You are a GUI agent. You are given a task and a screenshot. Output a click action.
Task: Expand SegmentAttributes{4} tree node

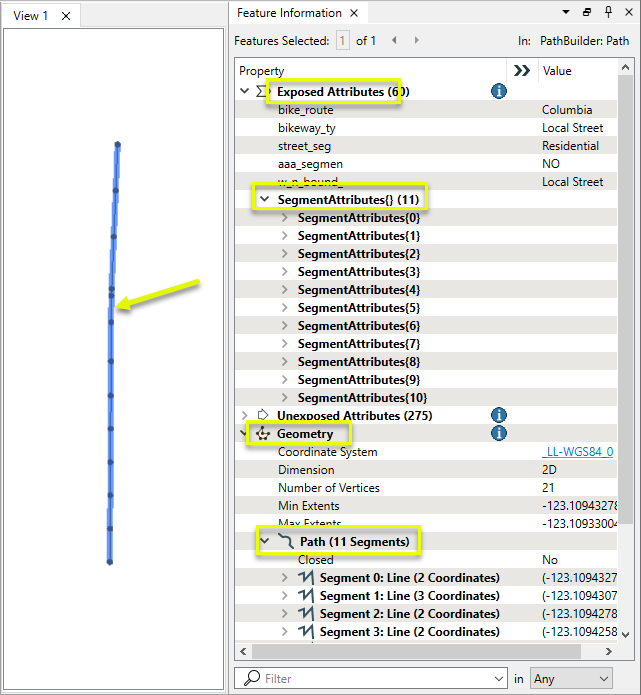tap(285, 289)
